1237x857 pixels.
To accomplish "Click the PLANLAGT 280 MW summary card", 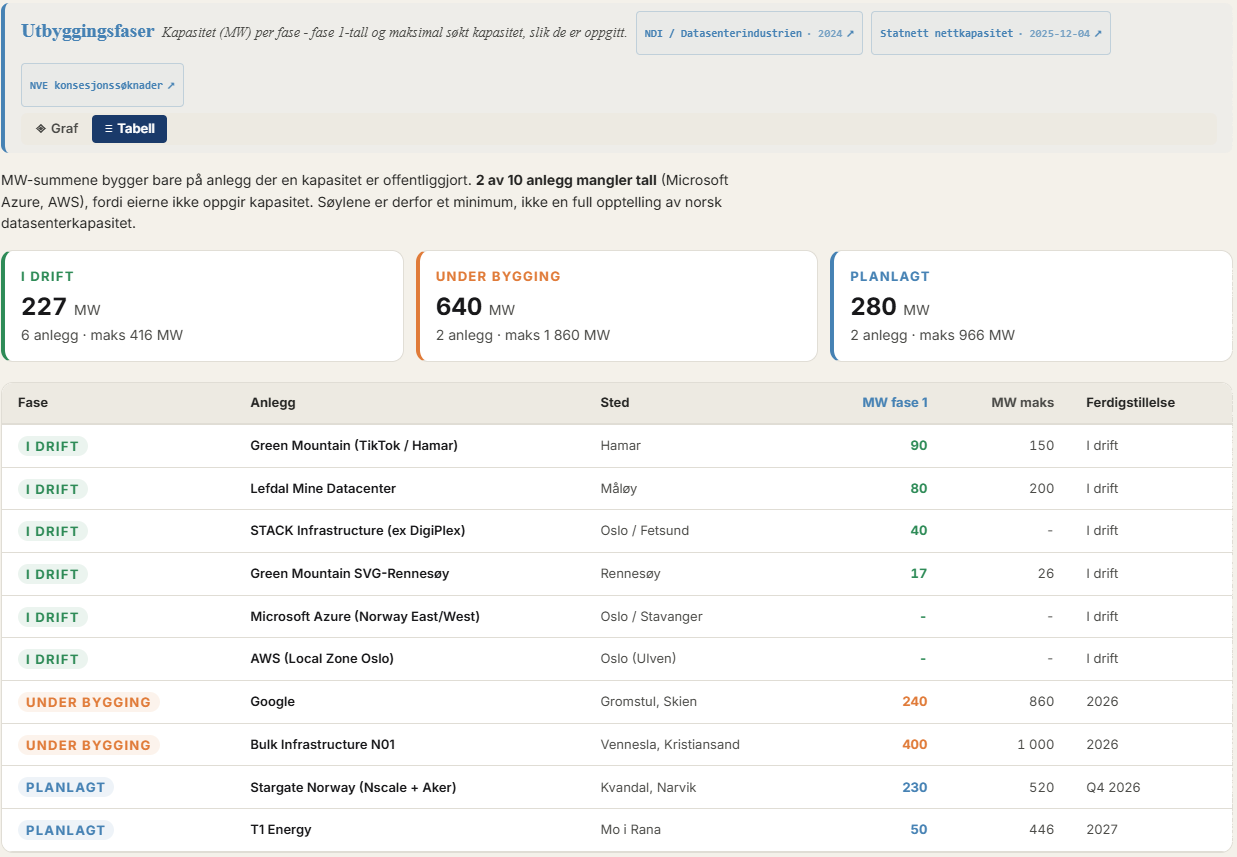I will click(x=1031, y=305).
